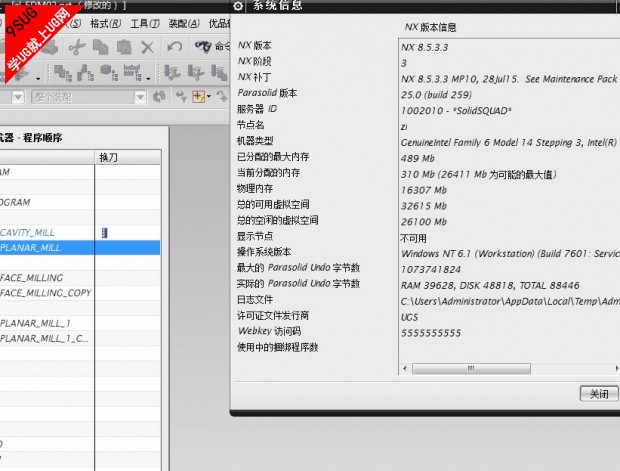Viewport: 620px width, 471px height.
Task: Select the PLANAR_MILL_1 operation
Action: click(x=36, y=323)
